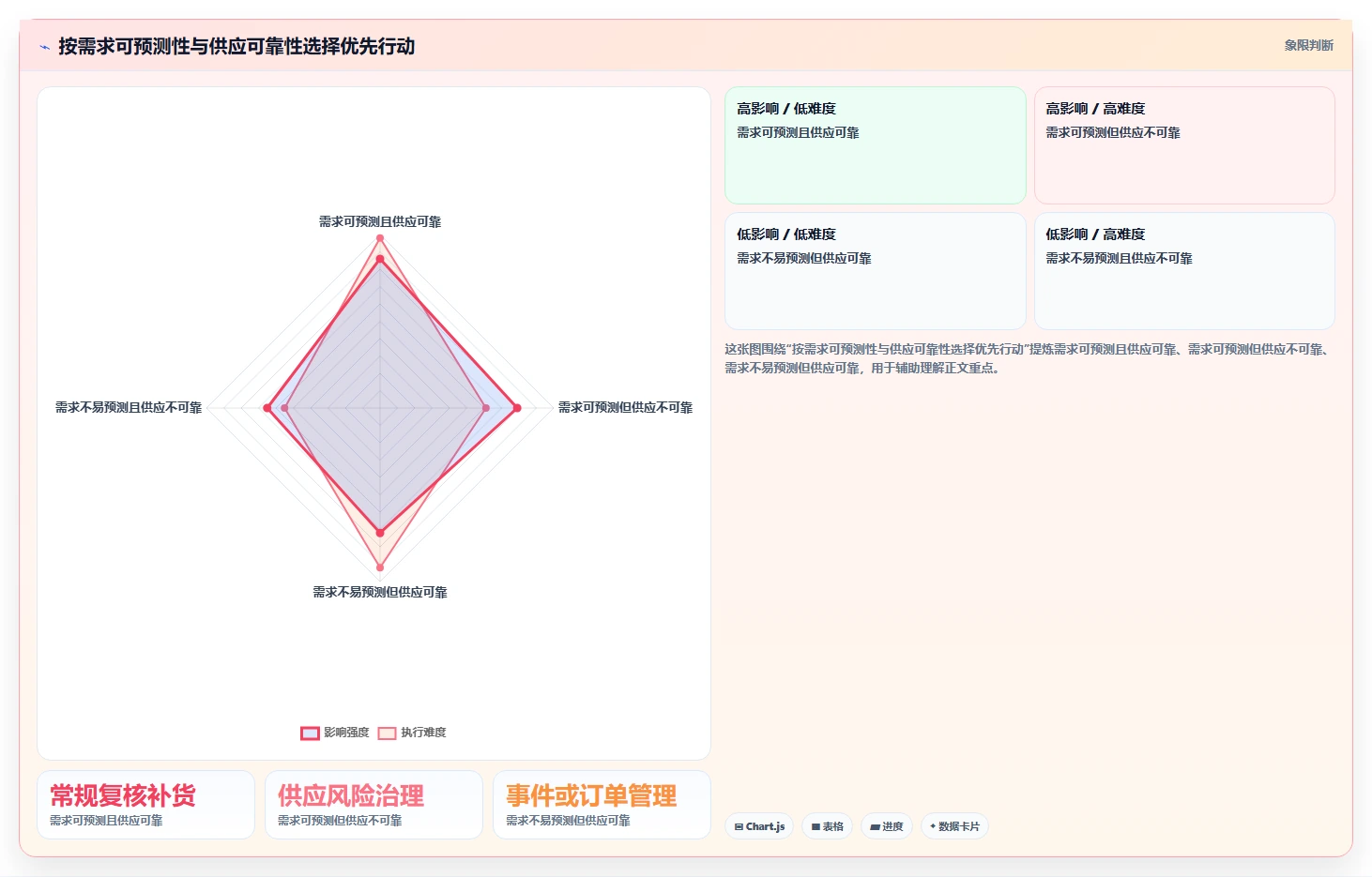Click subtitle 需求可预测且供应可靠 under 常规复核补货
Screen dimensions: 1372x877
[x=106, y=821]
